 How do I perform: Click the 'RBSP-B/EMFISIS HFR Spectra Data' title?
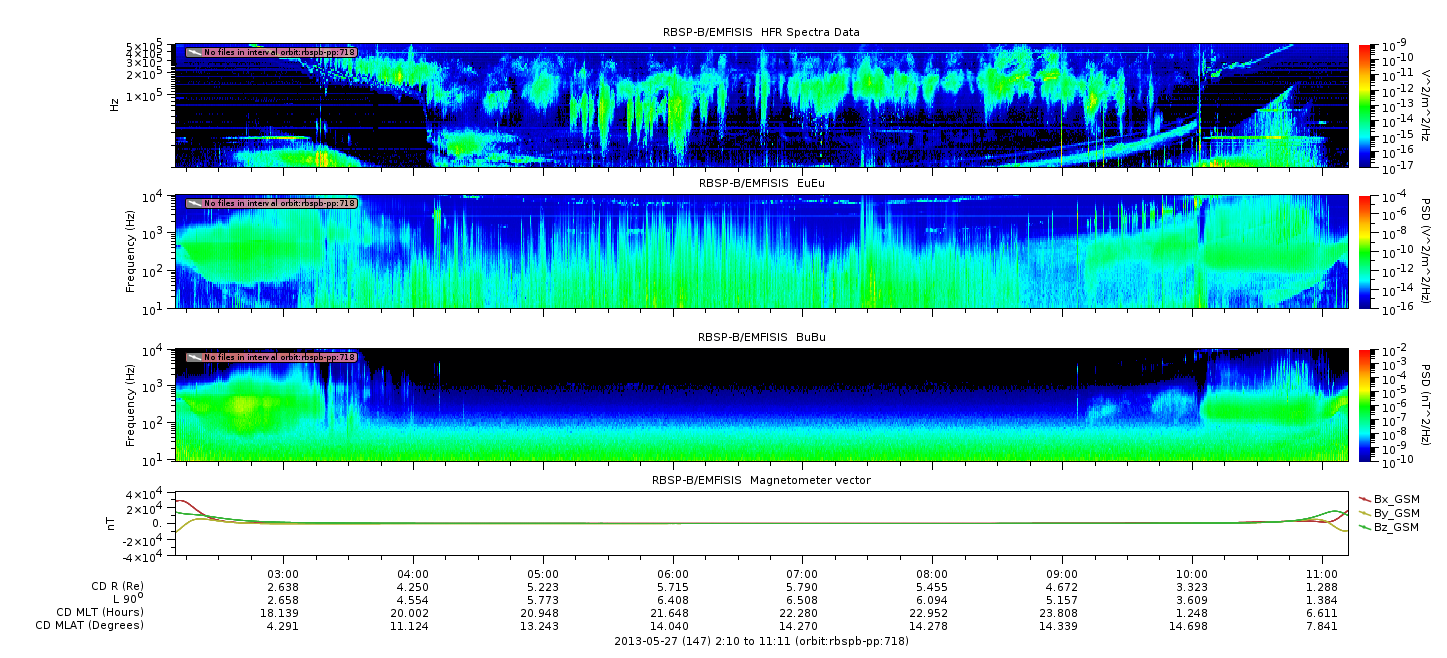click(x=761, y=32)
